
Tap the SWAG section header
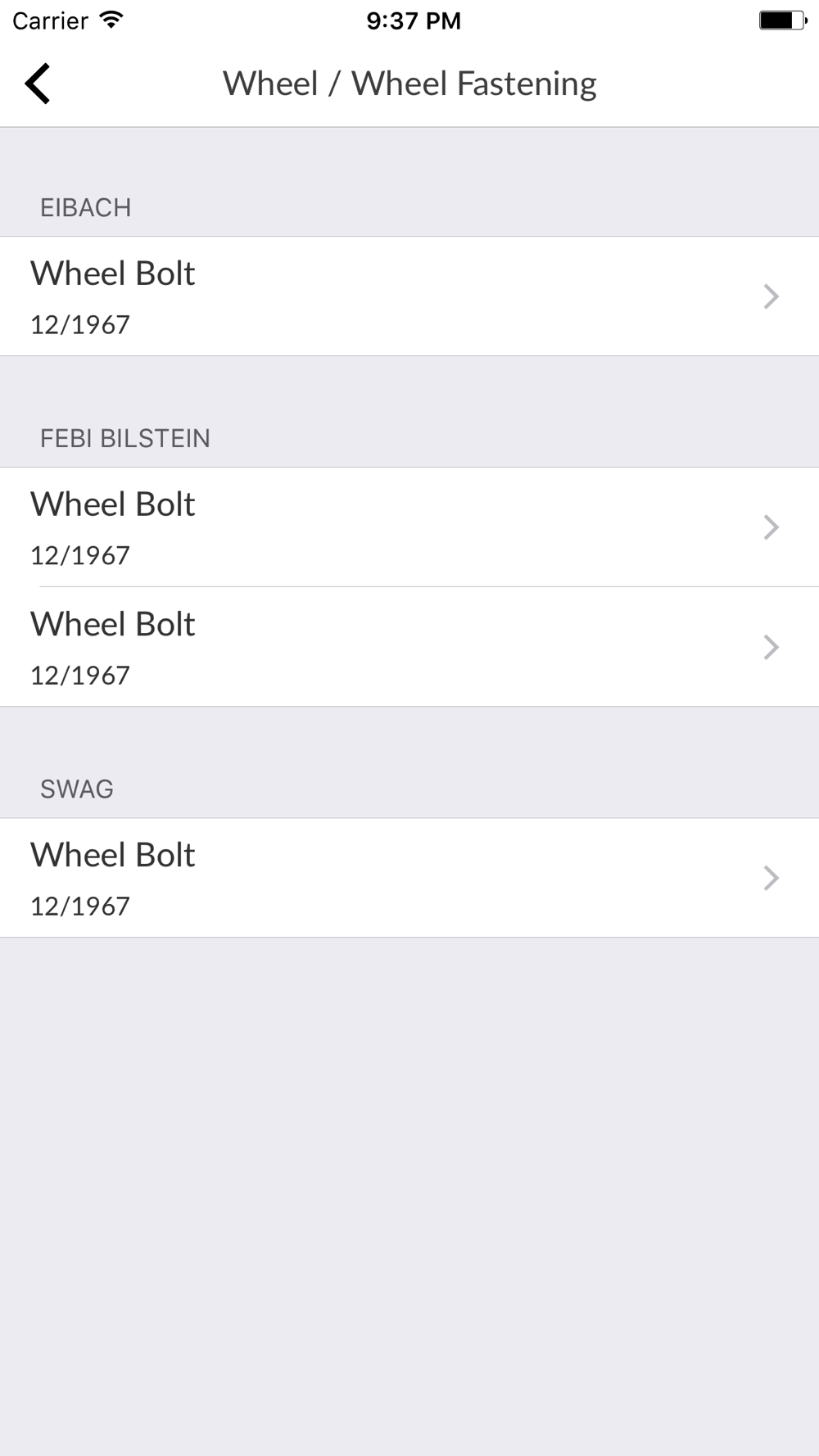[77, 789]
